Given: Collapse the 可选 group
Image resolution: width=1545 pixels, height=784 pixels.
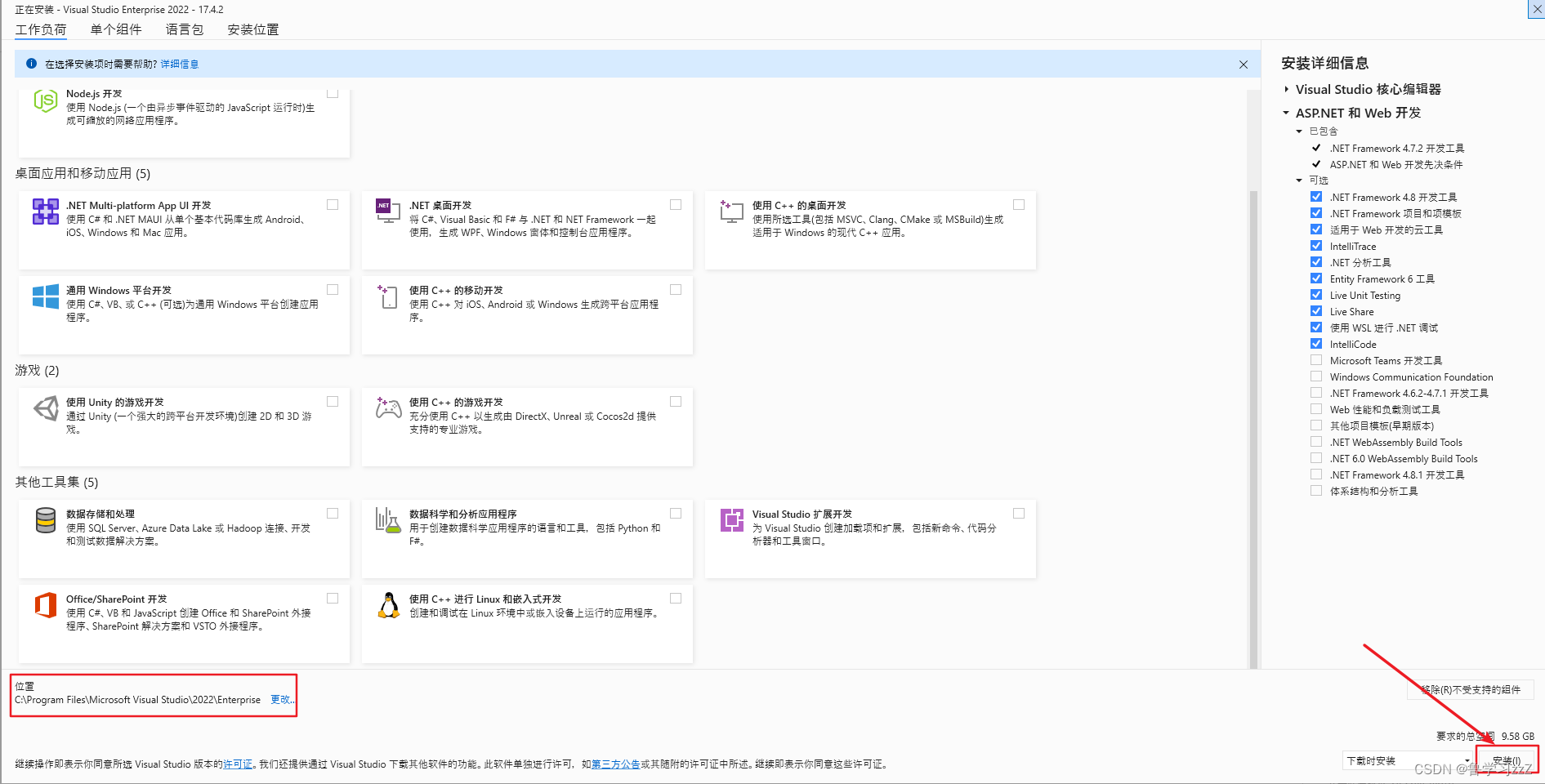Looking at the screenshot, I should click(1299, 180).
